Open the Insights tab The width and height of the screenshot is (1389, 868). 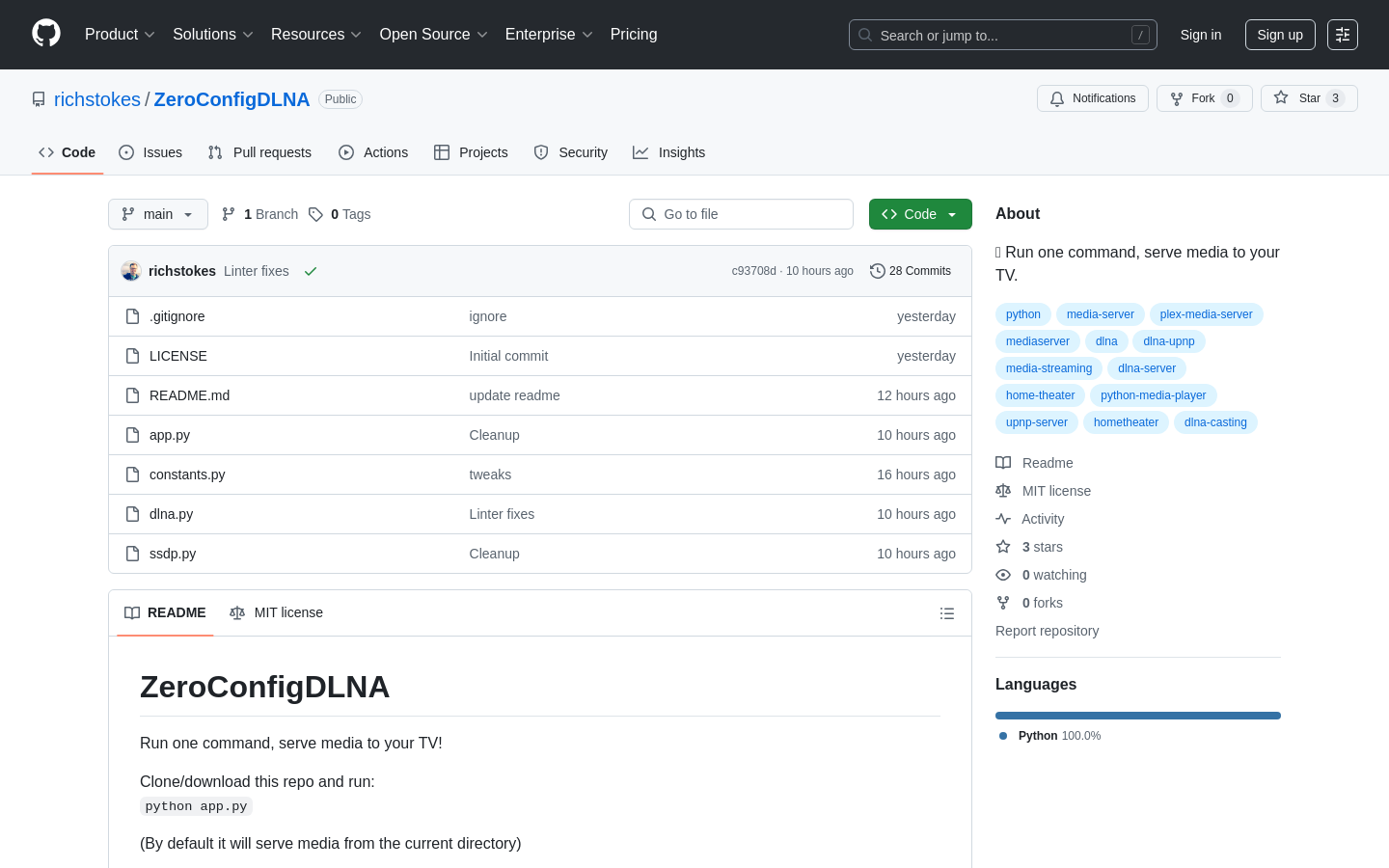click(669, 152)
